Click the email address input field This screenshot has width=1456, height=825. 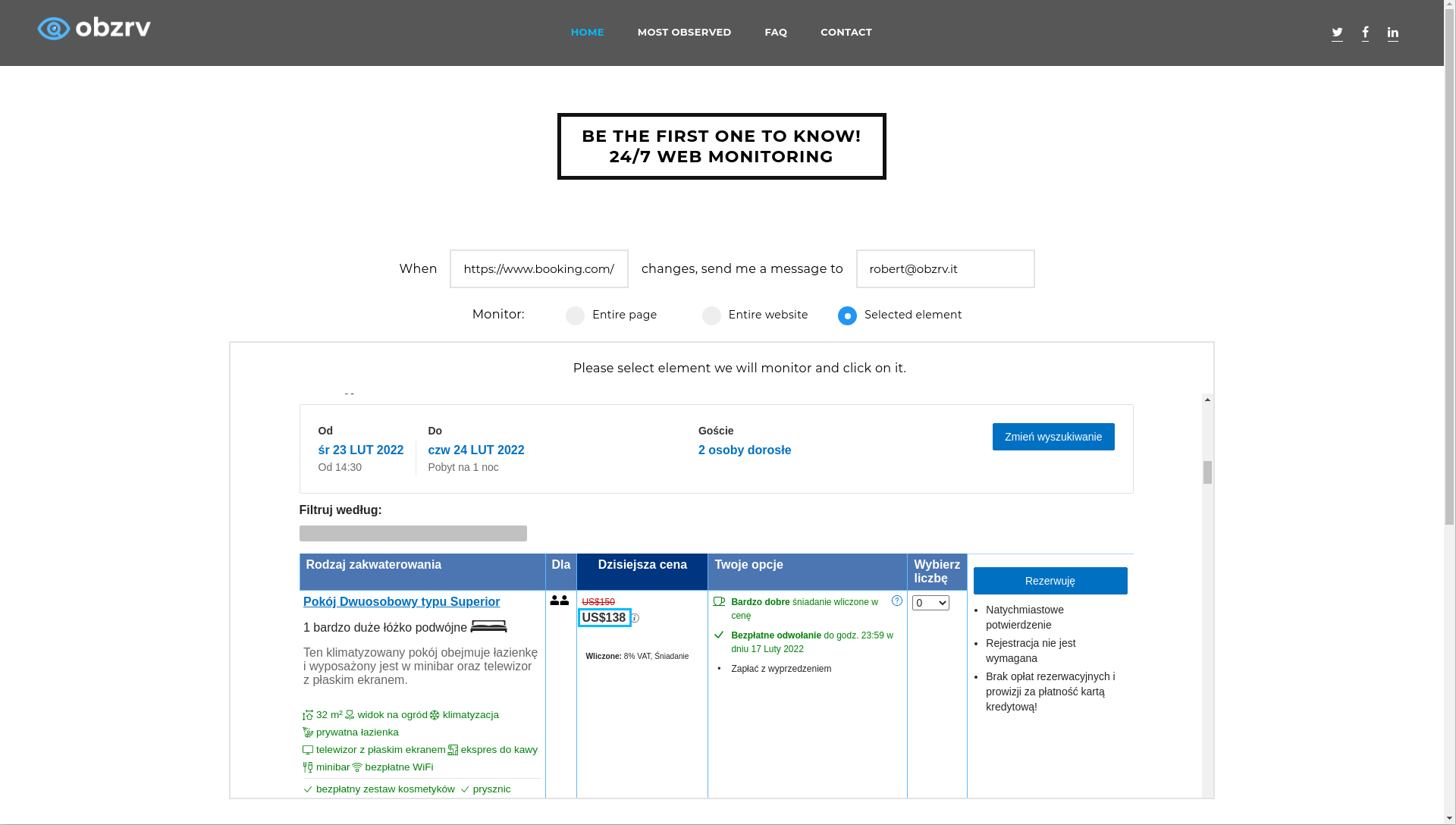pos(946,269)
